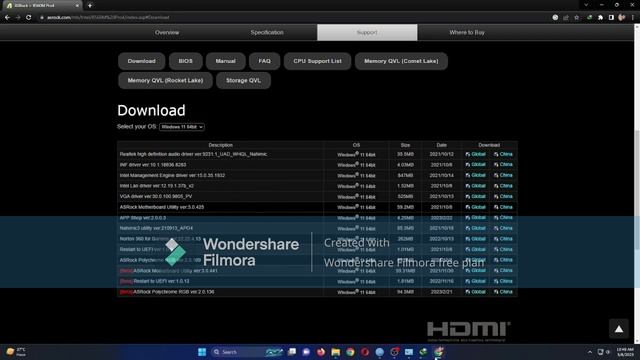Open the Manual section button

point(225,61)
